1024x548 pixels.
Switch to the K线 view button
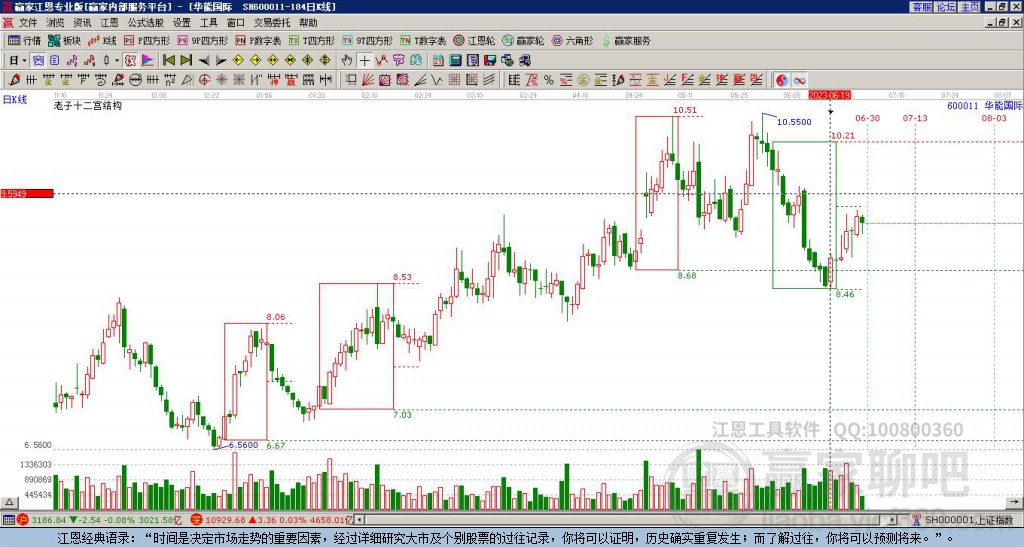(103, 40)
